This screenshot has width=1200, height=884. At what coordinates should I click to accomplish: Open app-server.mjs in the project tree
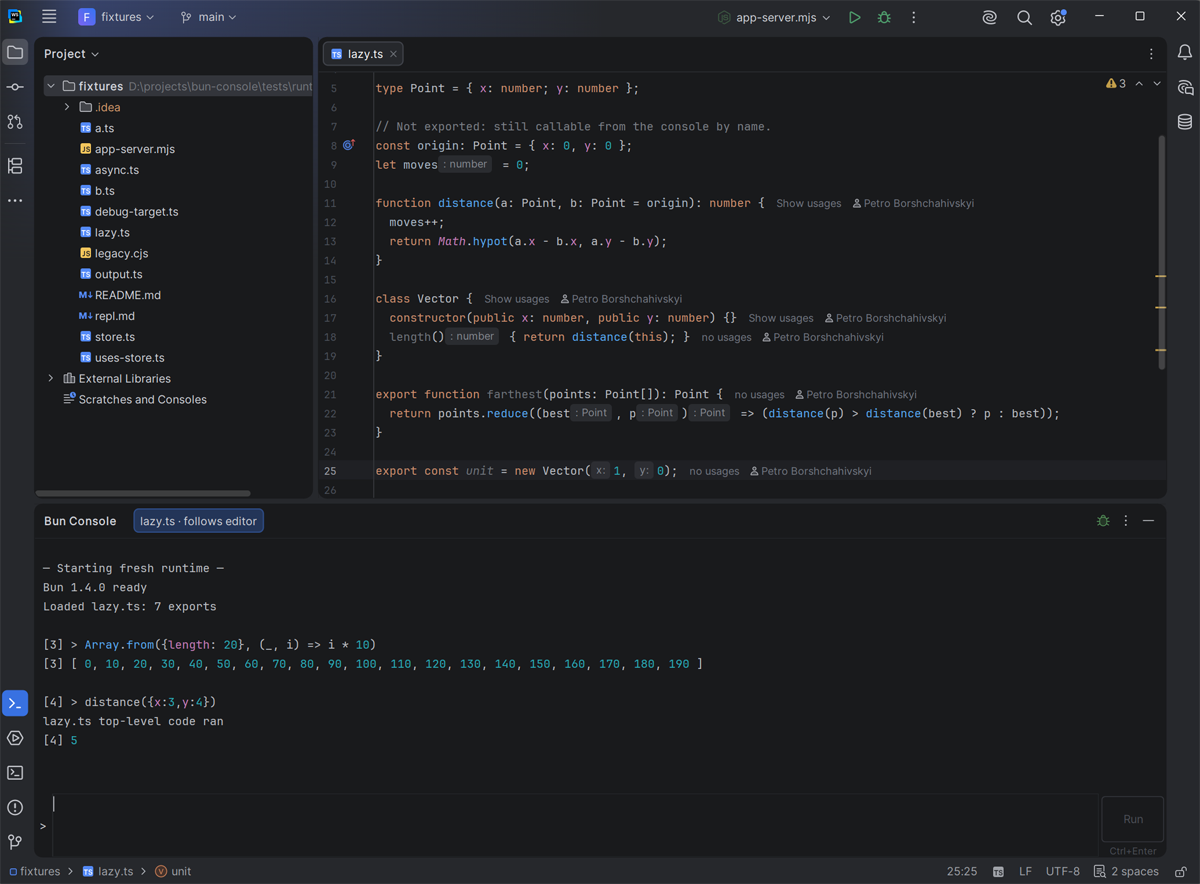point(126,149)
